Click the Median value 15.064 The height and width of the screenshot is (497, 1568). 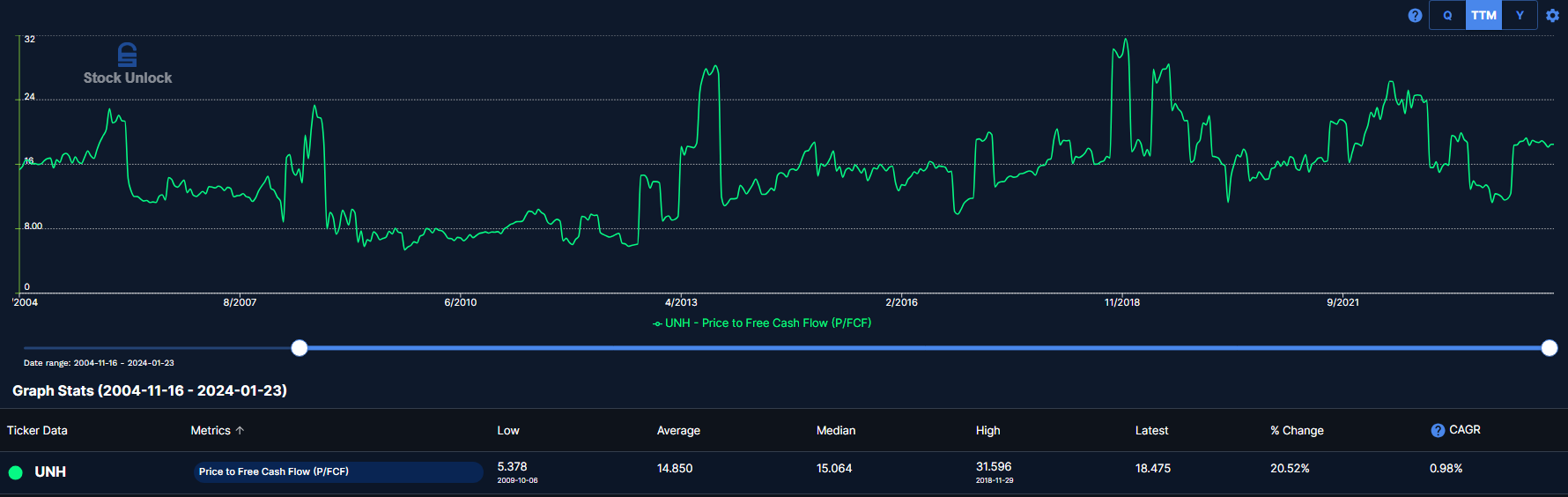(834, 468)
